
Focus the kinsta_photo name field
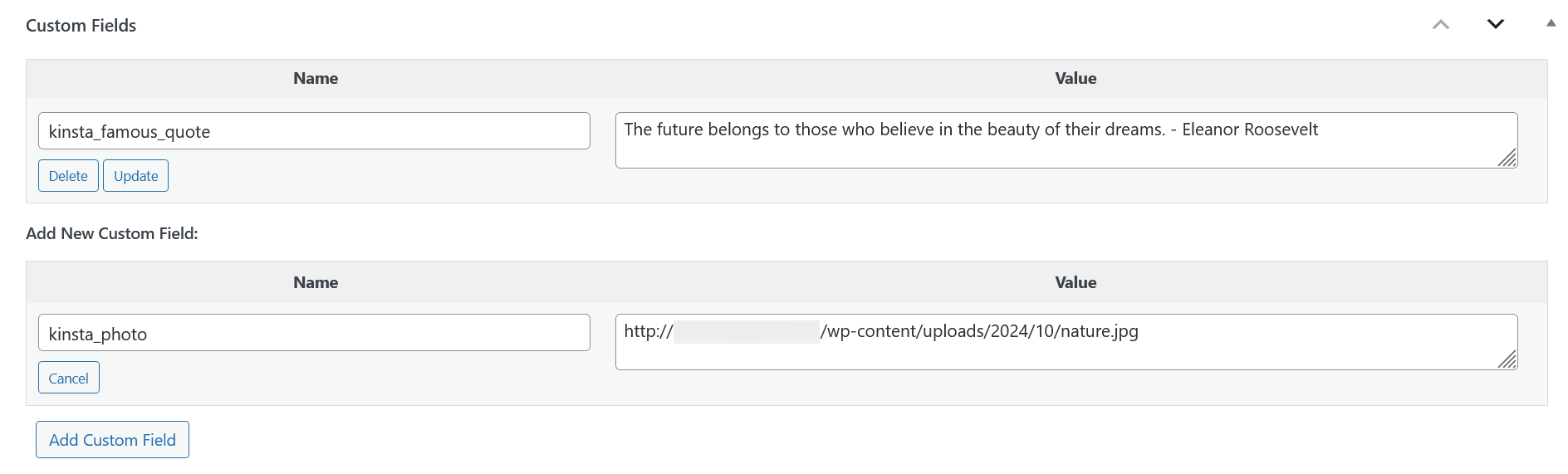(314, 333)
